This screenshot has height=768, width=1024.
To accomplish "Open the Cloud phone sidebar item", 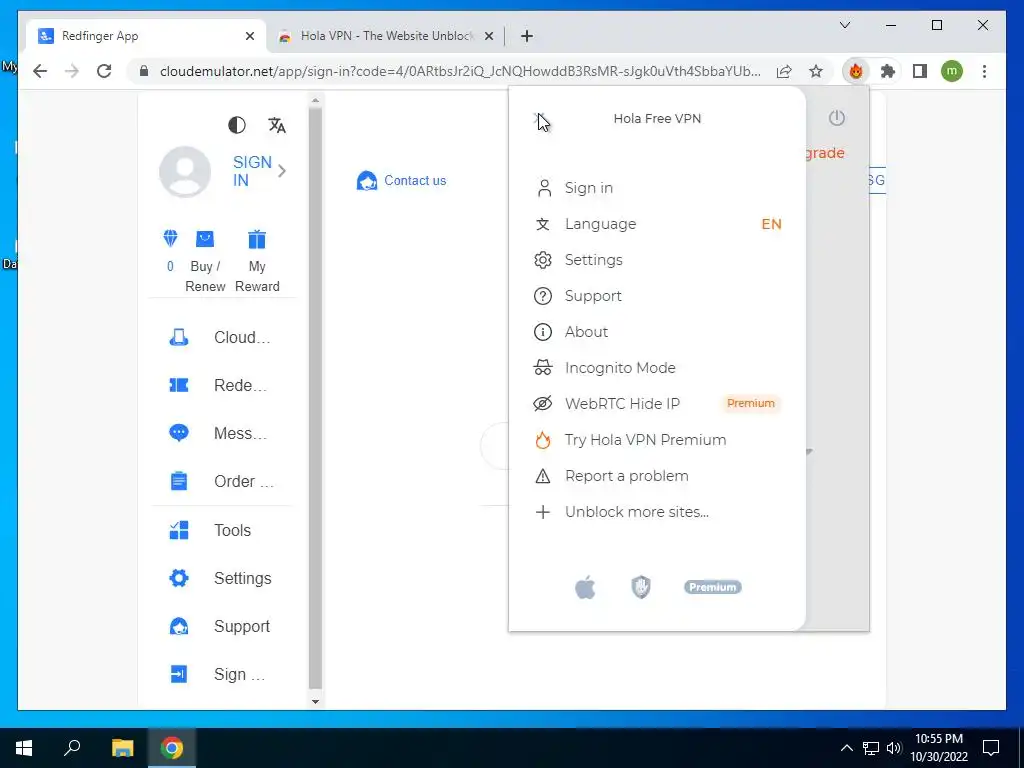I will pyautogui.click(x=222, y=338).
